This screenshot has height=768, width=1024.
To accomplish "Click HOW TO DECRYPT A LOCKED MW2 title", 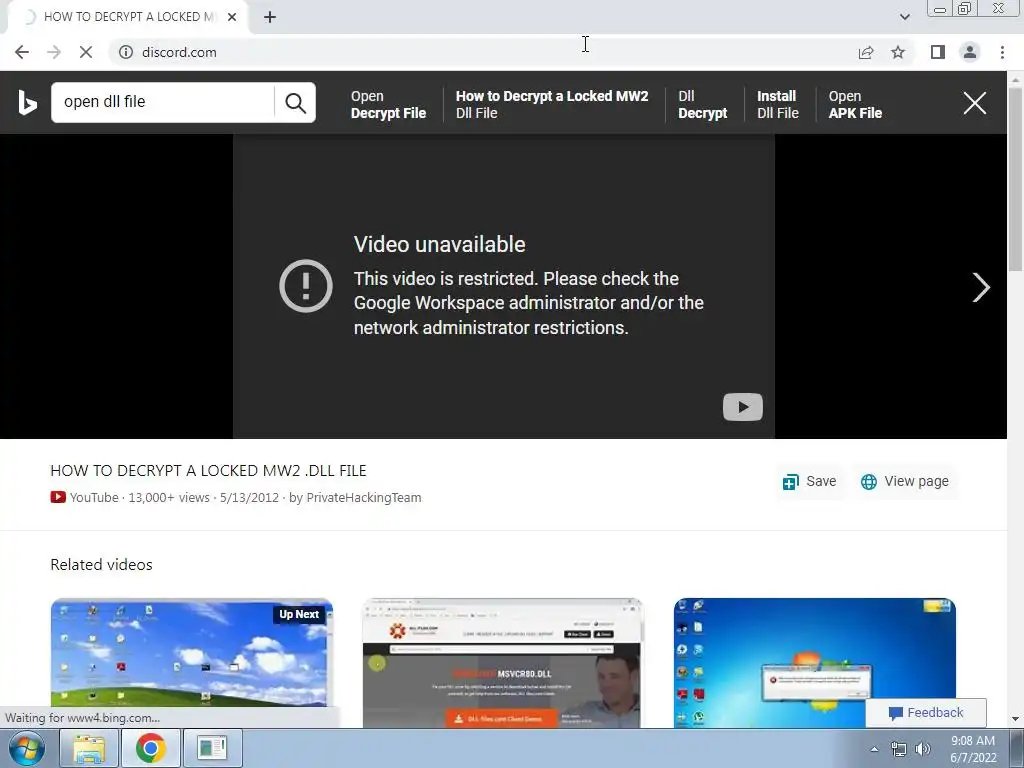I will [208, 471].
